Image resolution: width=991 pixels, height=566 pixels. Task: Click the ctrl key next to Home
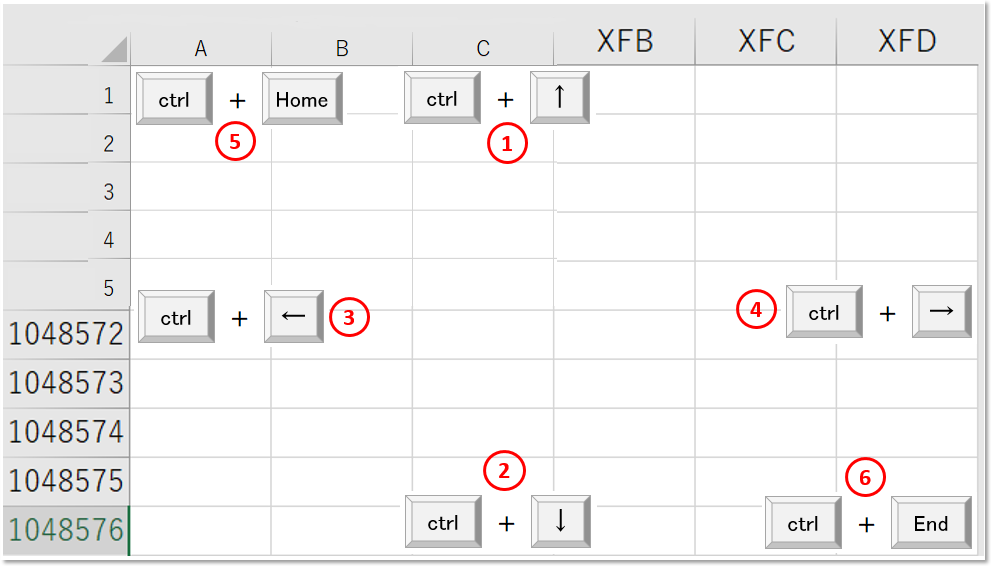(x=174, y=99)
